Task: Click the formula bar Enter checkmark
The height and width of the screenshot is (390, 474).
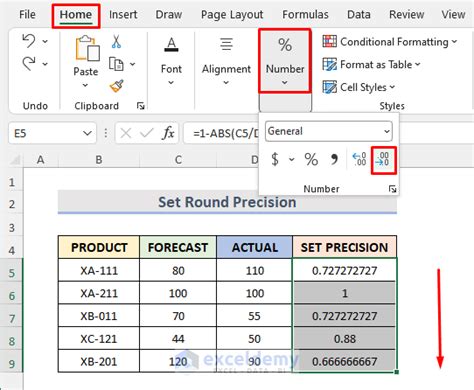Action: pyautogui.click(x=146, y=133)
